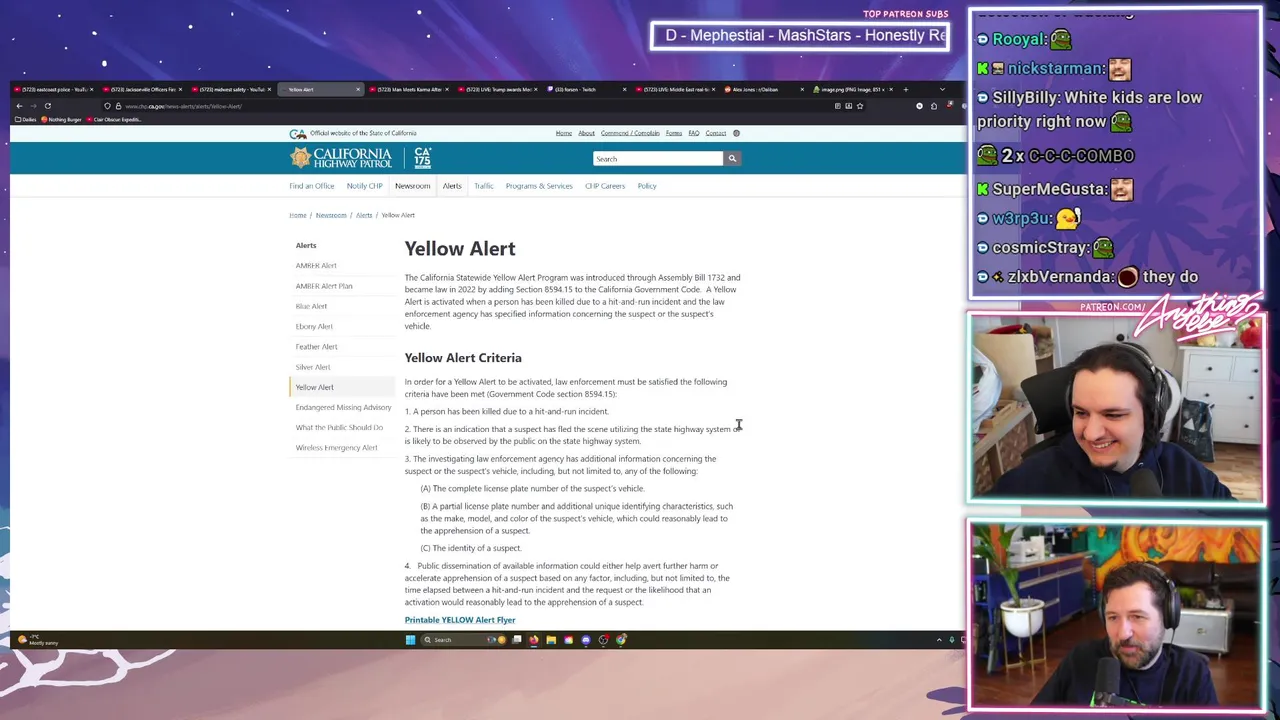Click the site search magnifier button
Viewport: 1280px width, 720px height.
click(x=732, y=159)
